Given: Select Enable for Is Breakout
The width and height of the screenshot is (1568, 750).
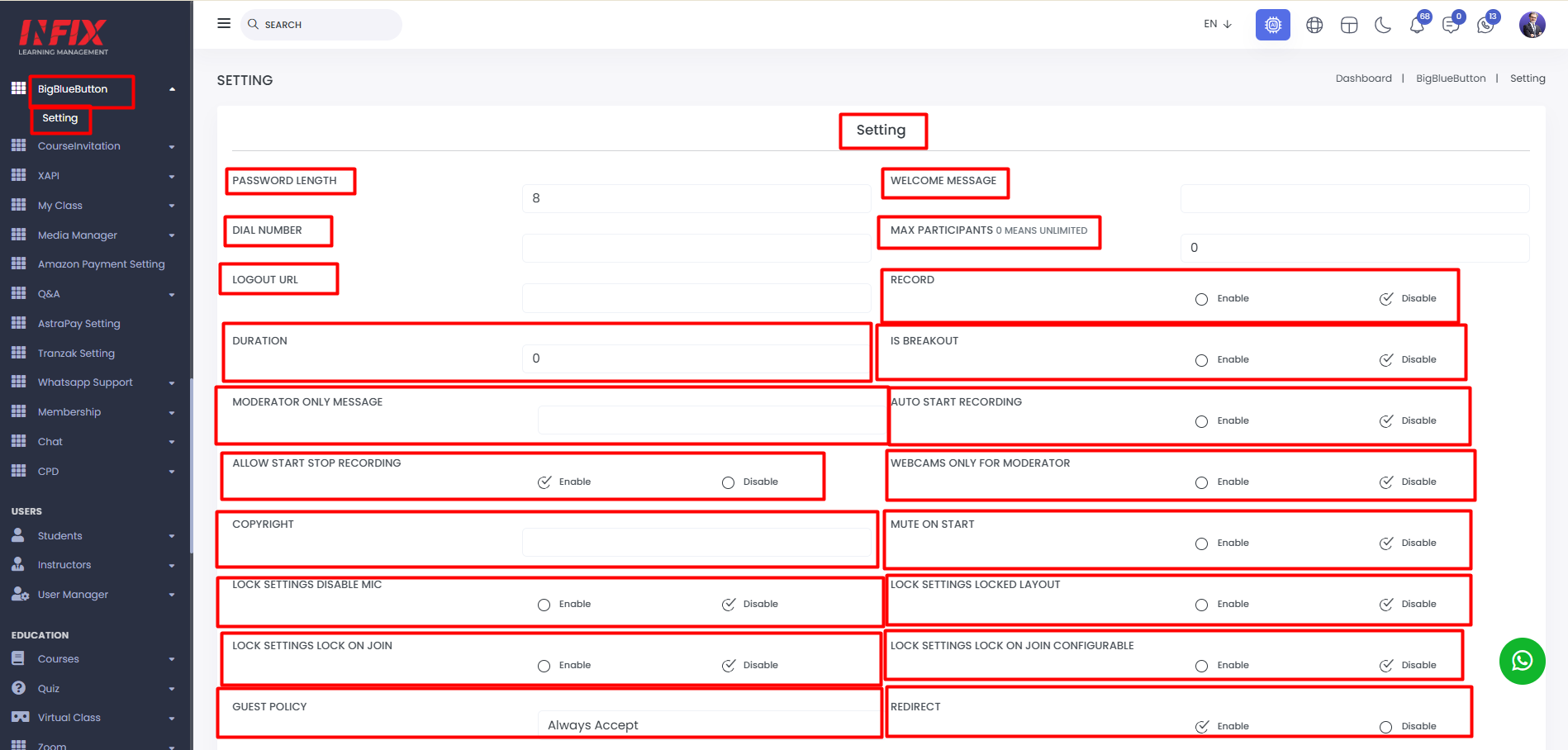Looking at the screenshot, I should click(x=1201, y=360).
